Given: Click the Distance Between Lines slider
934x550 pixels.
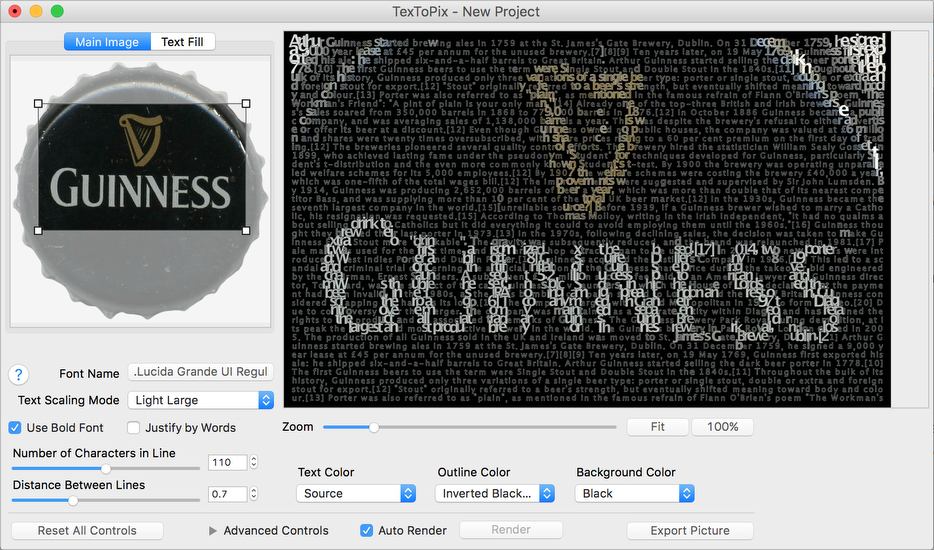Looking at the screenshot, I should pyautogui.click(x=105, y=501).
